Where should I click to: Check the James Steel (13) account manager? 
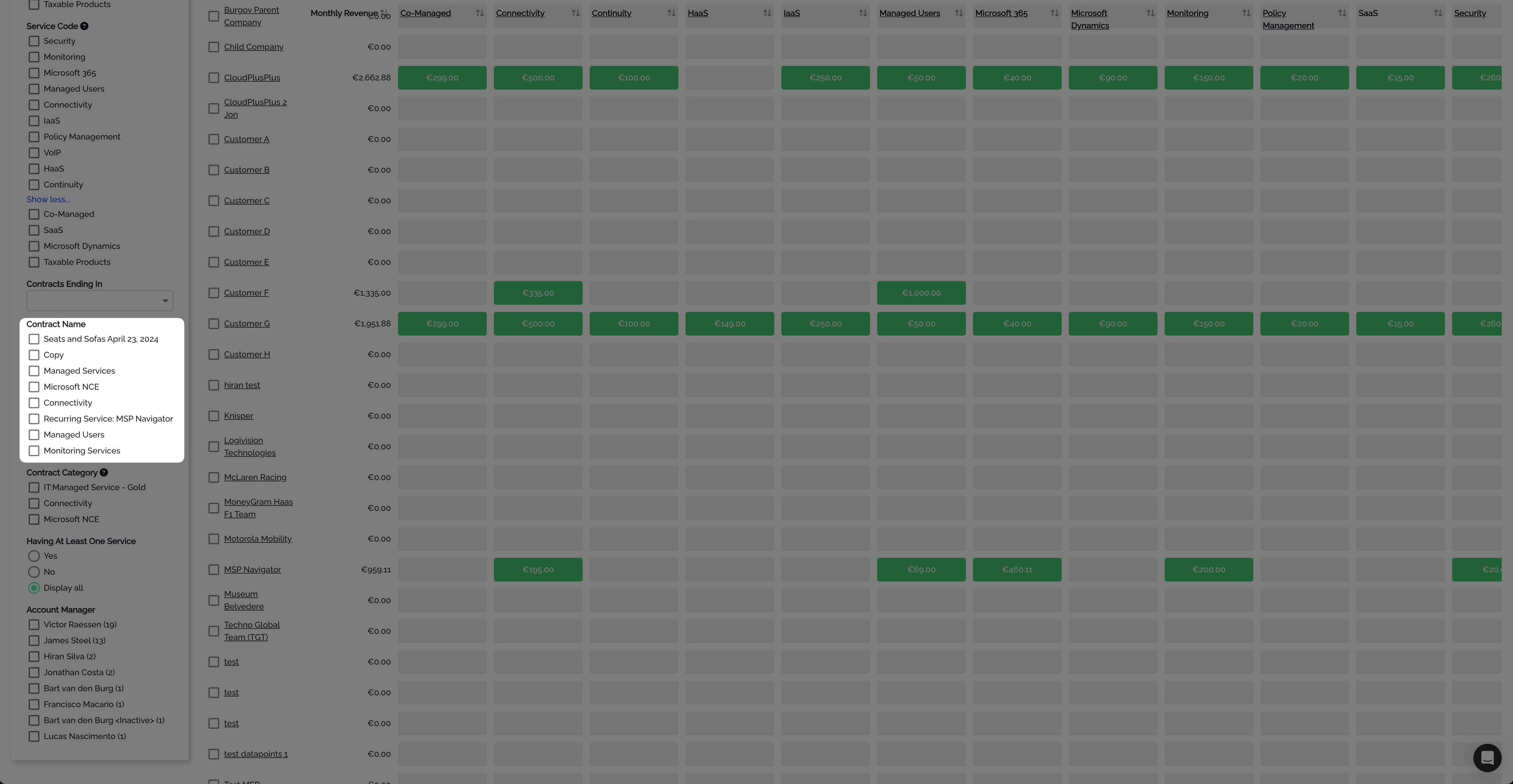tap(34, 640)
